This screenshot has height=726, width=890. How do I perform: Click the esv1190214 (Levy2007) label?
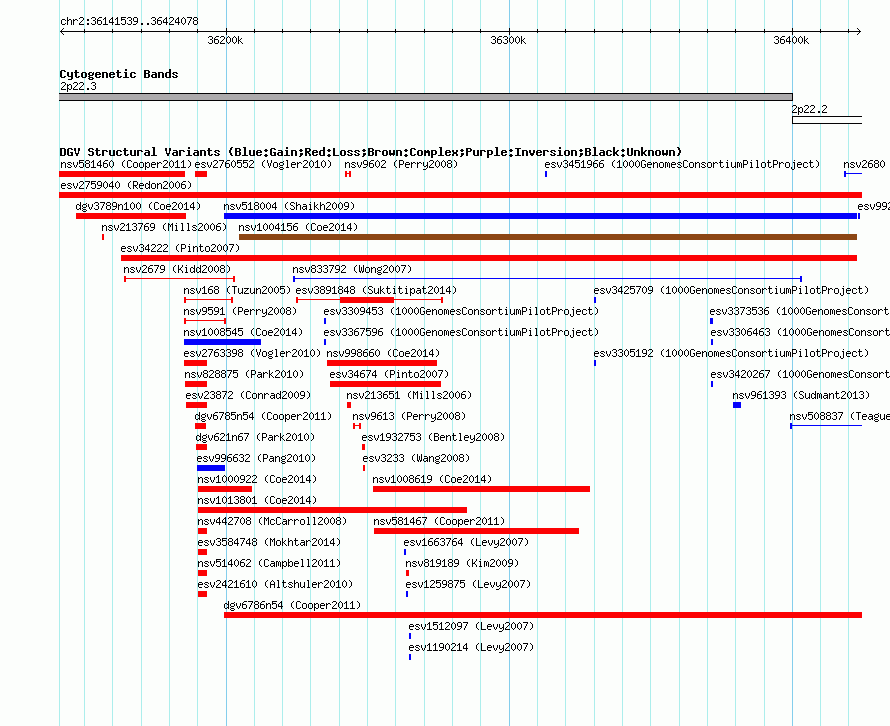pos(471,648)
